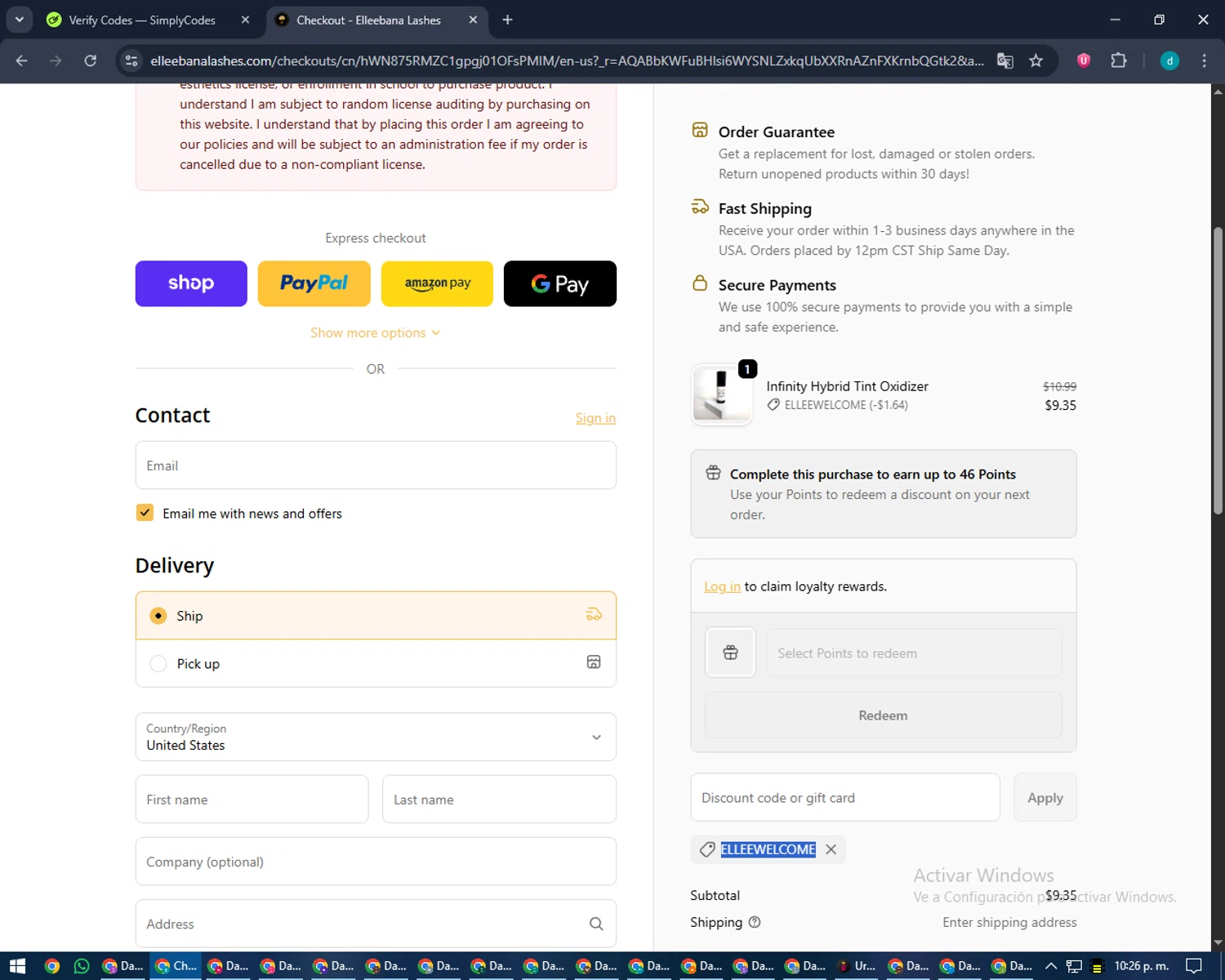Click the Order Guarantee icon

[x=700, y=130]
